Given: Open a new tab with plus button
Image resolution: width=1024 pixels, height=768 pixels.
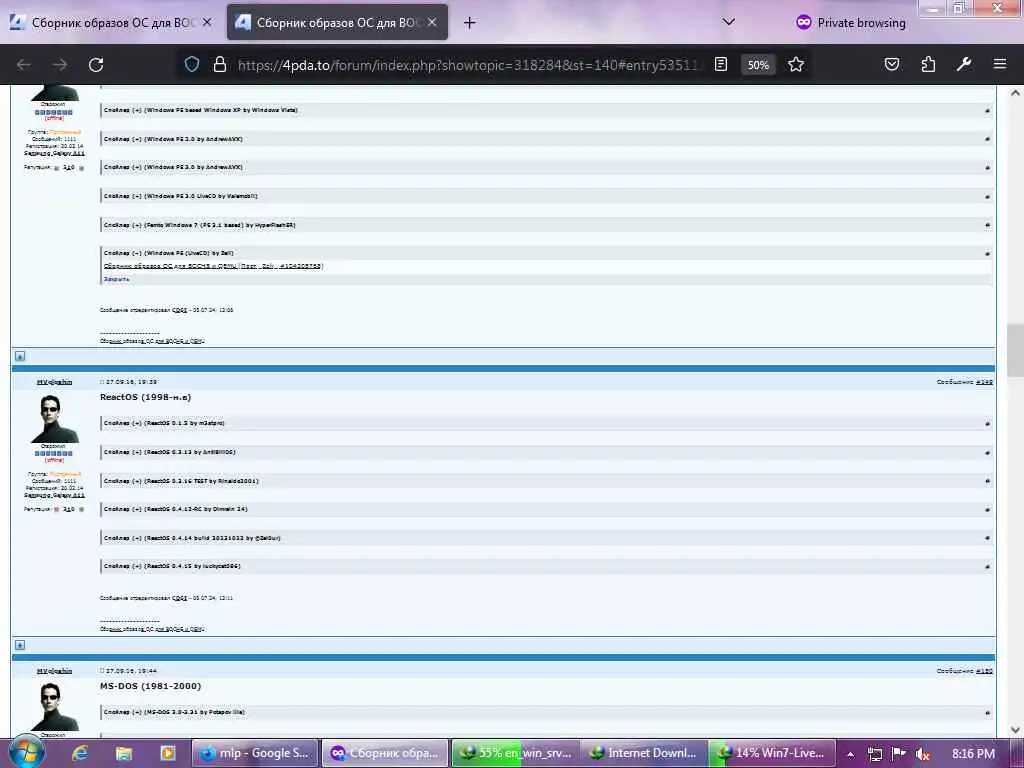Looking at the screenshot, I should [x=469, y=23].
